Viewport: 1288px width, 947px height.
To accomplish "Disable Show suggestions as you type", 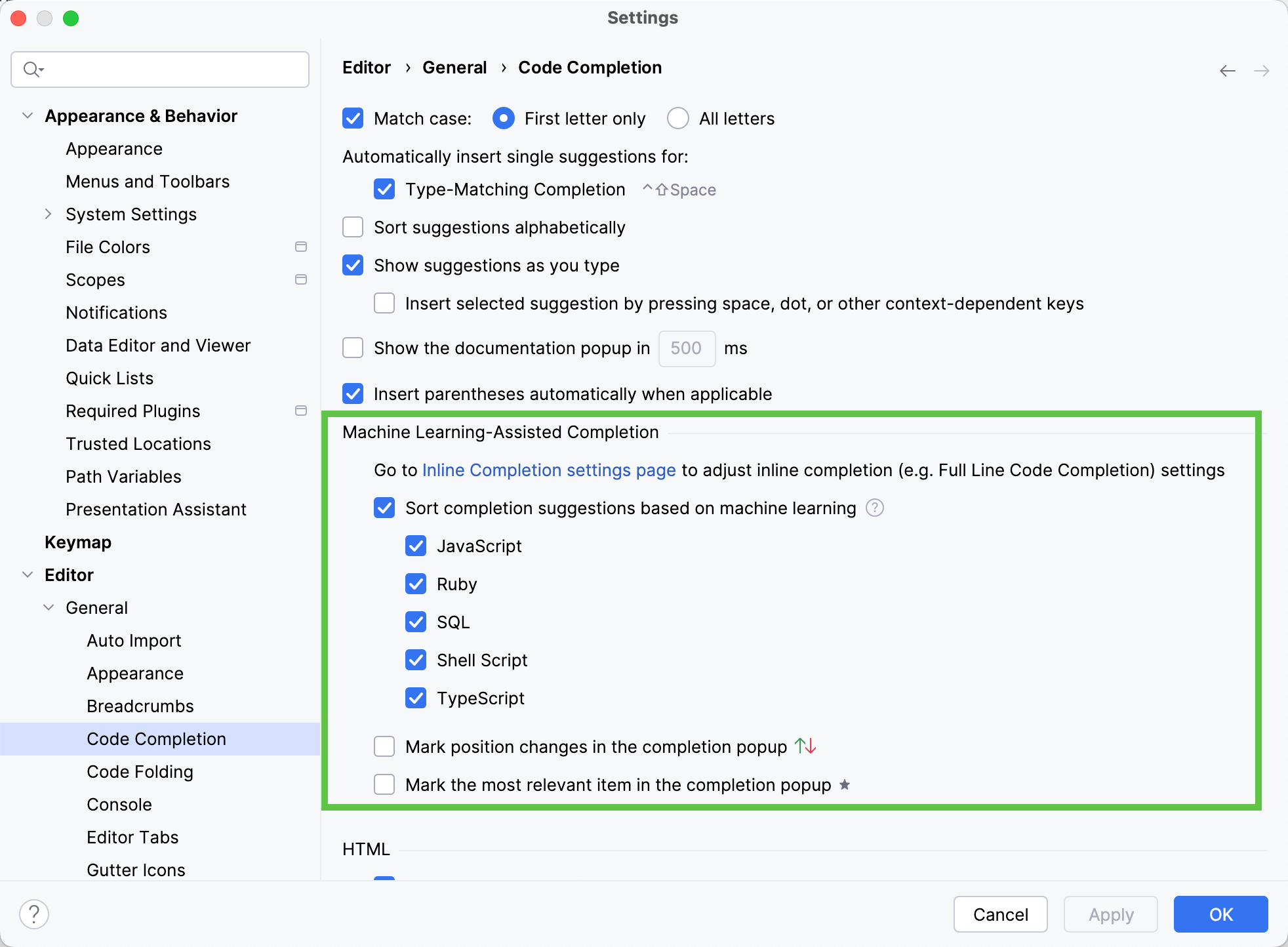I will 352,265.
